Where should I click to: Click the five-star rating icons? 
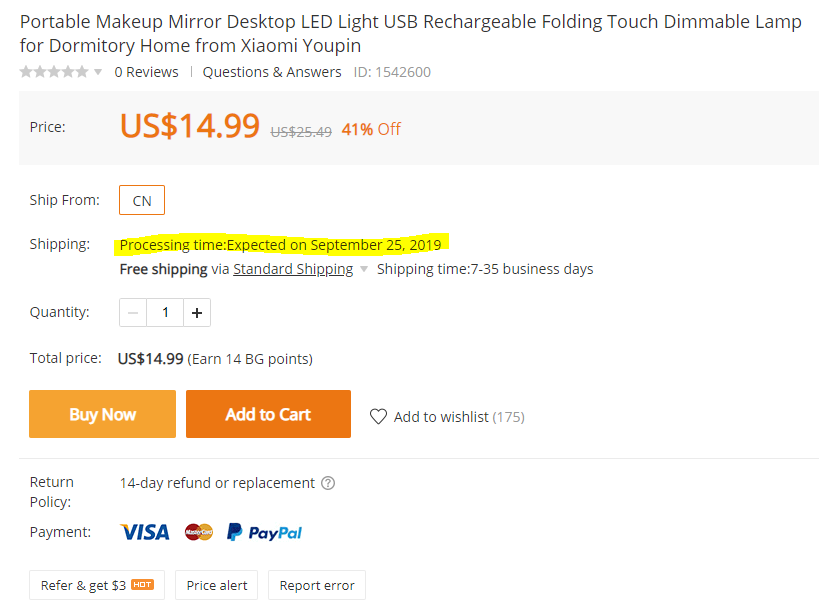tap(54, 72)
